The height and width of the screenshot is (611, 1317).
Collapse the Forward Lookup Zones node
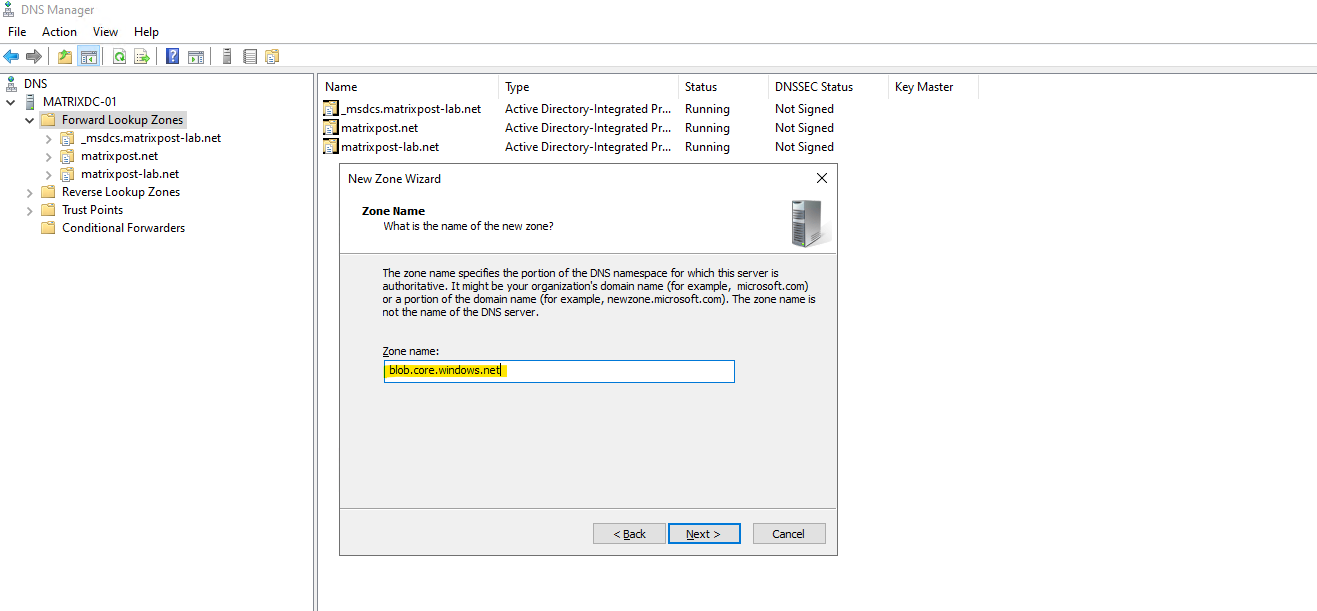(x=30, y=120)
